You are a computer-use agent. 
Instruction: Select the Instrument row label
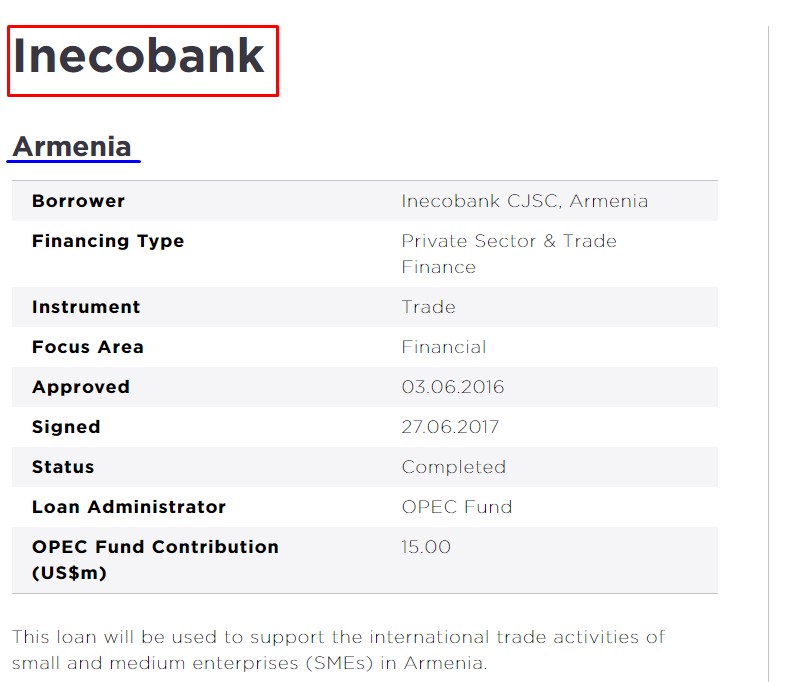(x=86, y=307)
